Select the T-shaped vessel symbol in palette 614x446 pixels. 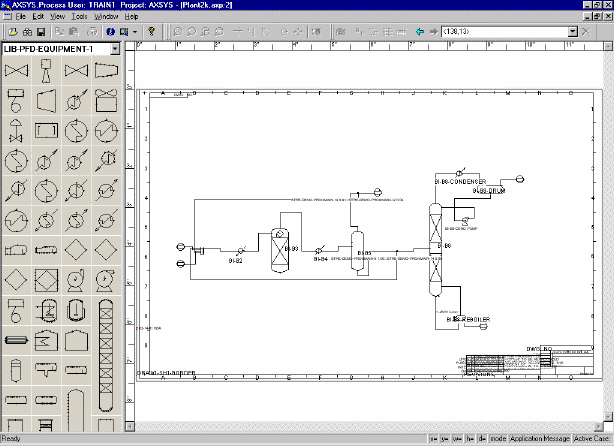(x=46, y=369)
